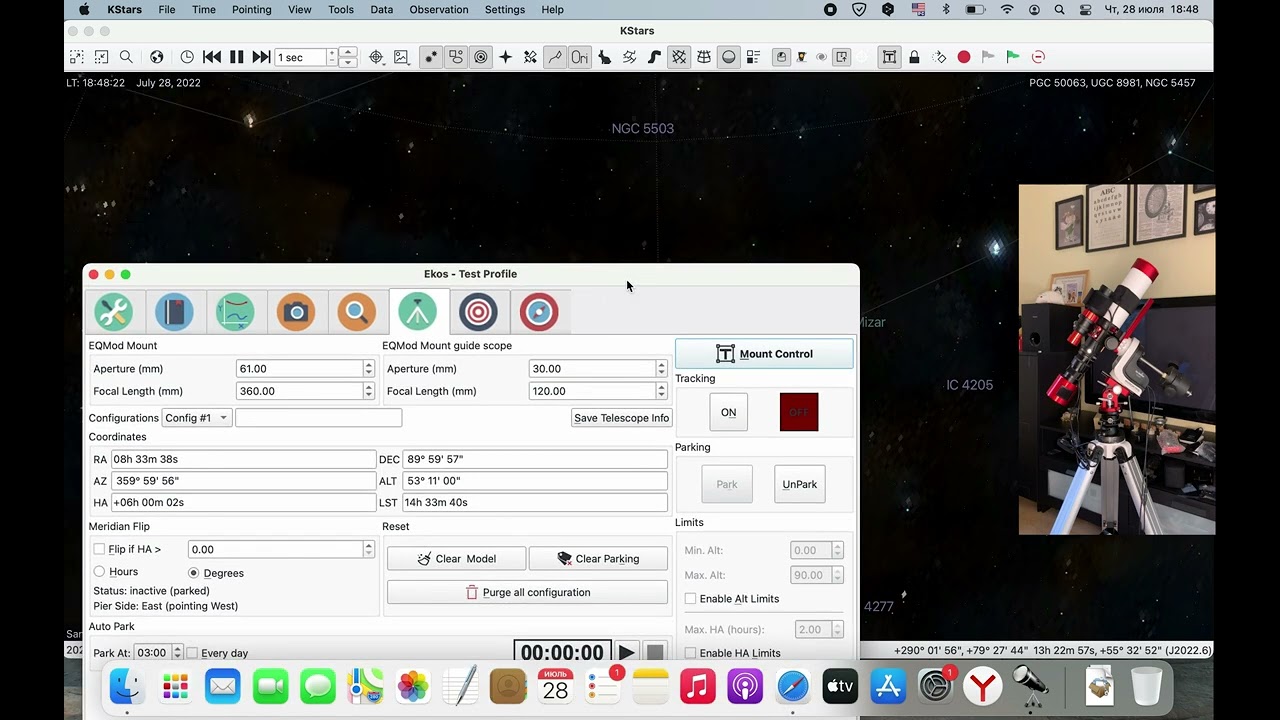Viewport: 1280px width, 720px height.
Task: Click the set time clock icon
Action: (x=187, y=57)
